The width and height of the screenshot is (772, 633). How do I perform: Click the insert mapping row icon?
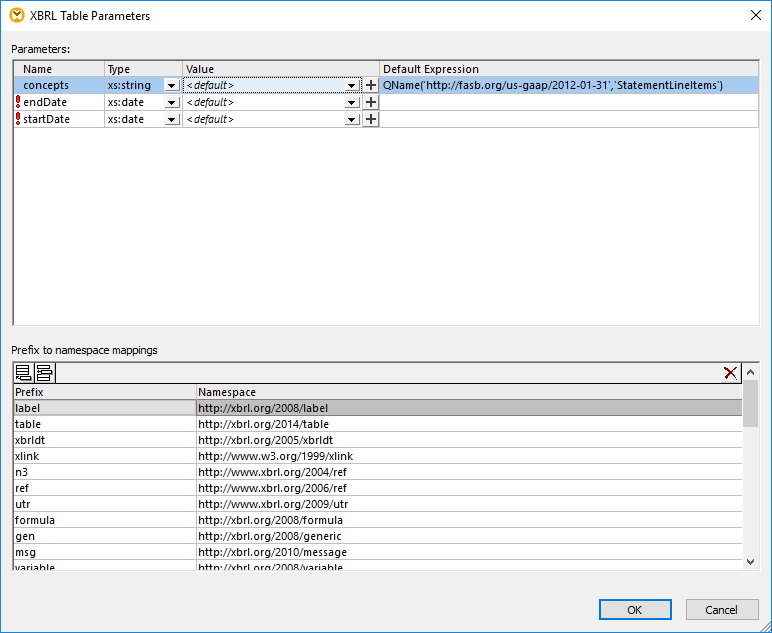point(44,373)
